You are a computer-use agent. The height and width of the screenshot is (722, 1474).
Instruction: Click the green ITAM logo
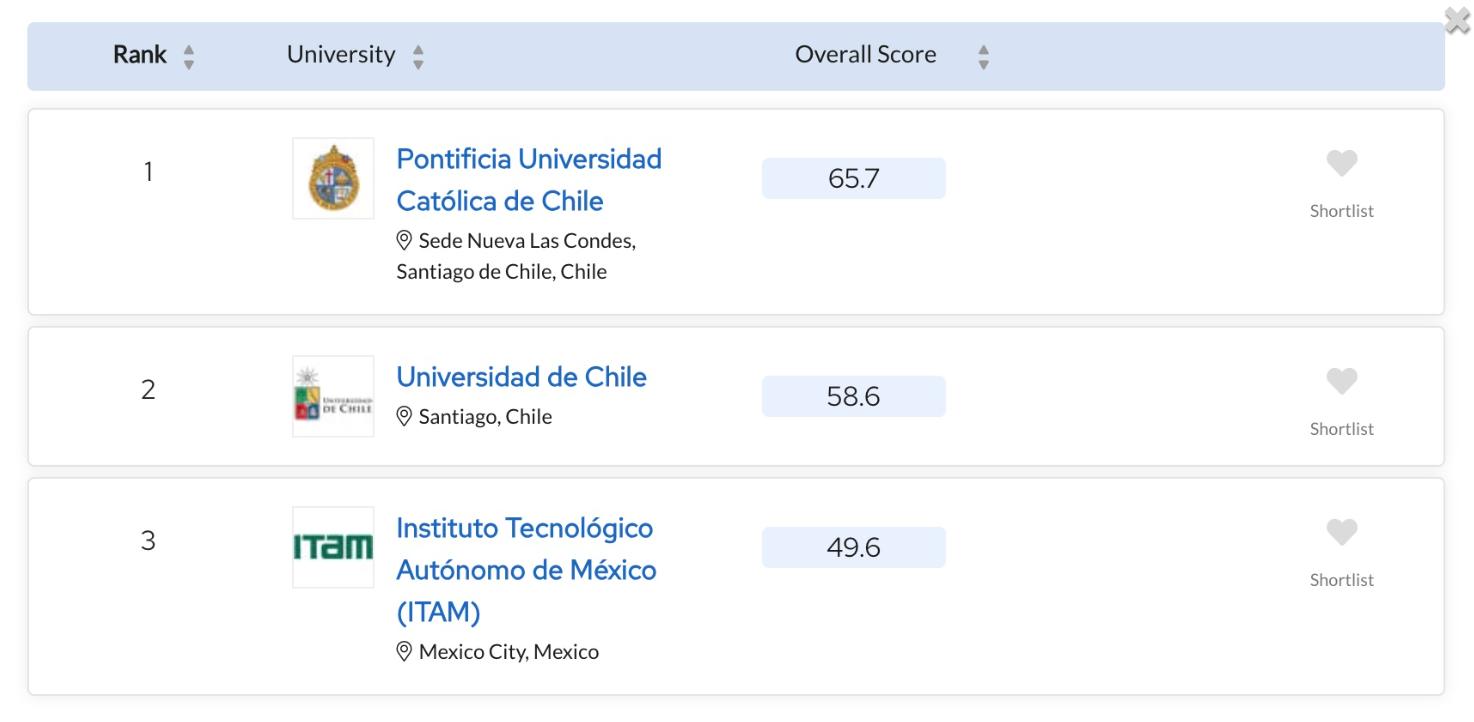coord(332,546)
